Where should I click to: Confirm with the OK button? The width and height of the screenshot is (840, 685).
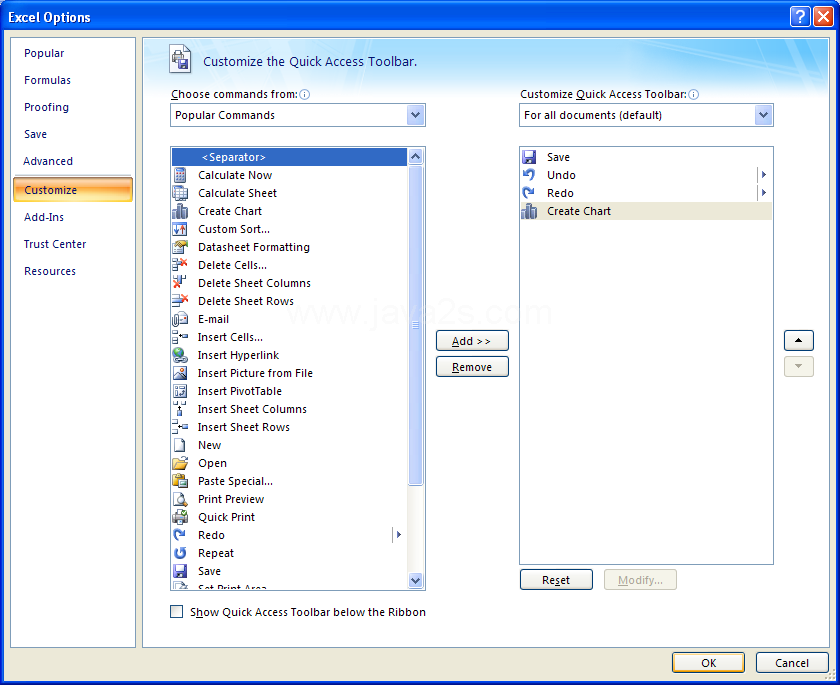pos(708,663)
